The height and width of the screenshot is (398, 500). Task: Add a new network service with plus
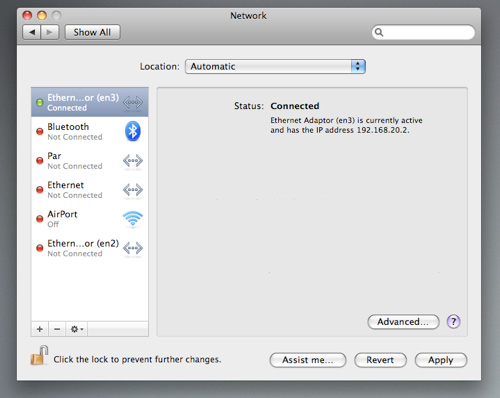[40, 329]
